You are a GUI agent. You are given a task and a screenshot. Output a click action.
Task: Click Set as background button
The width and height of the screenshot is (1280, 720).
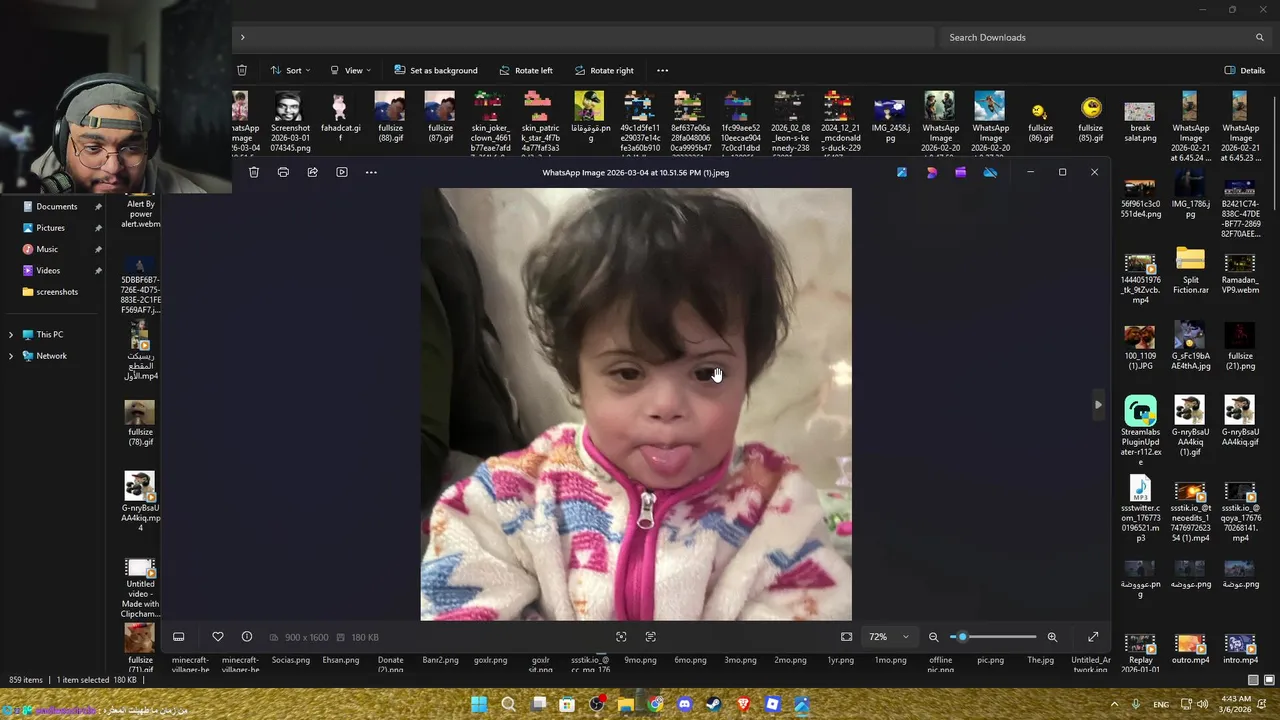(x=436, y=70)
